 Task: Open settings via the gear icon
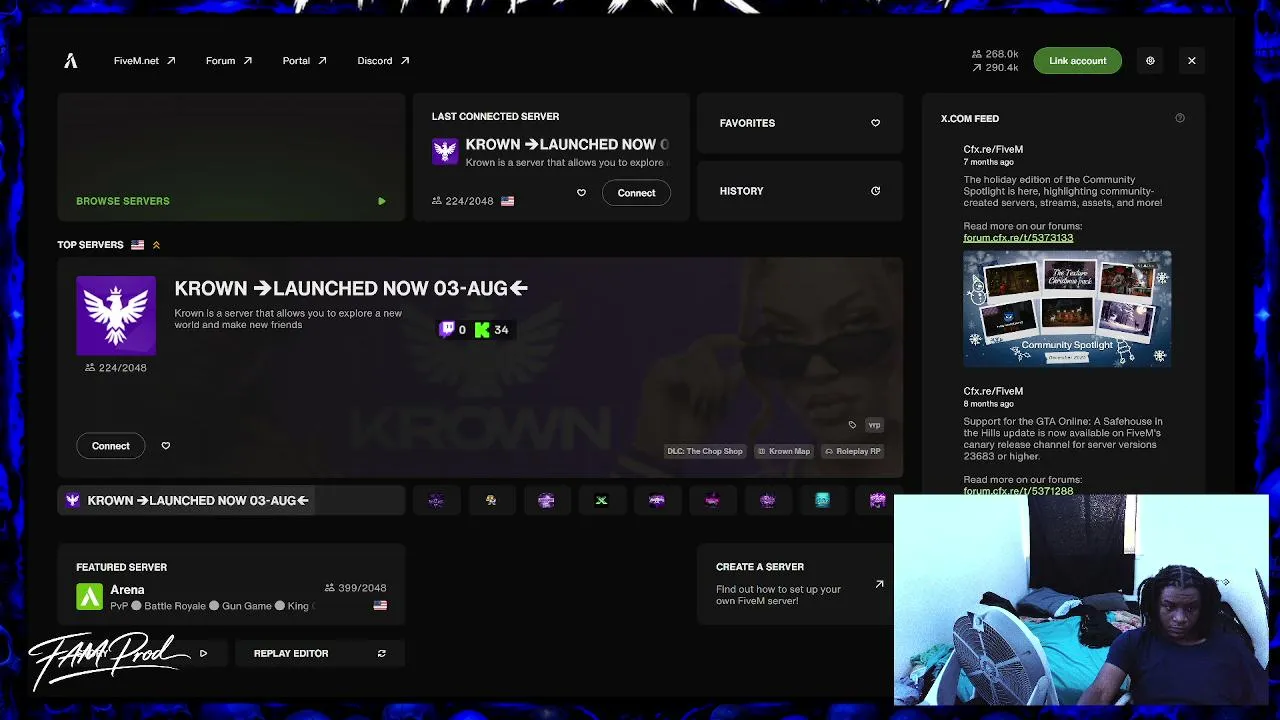[1150, 61]
